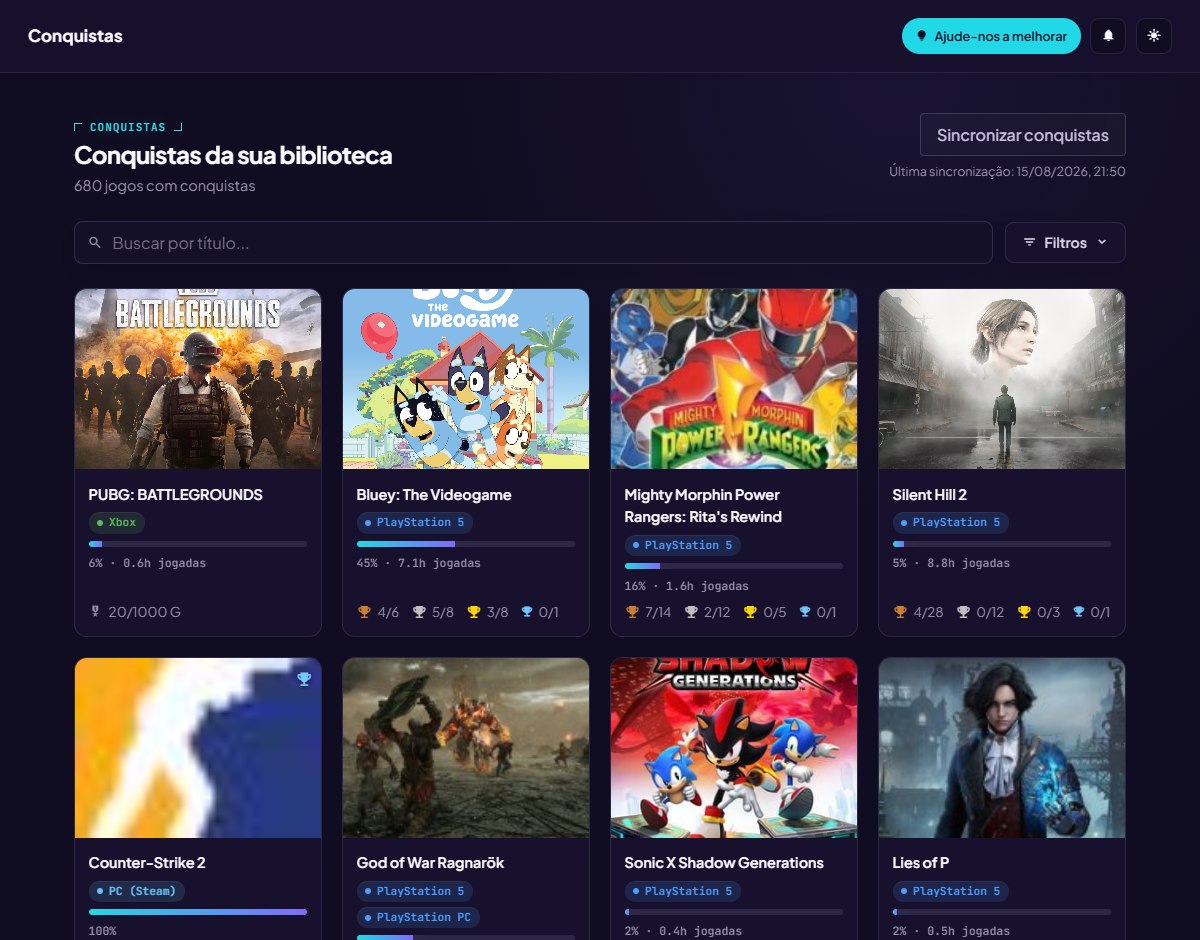
Task: Click Bluey 45% progress bar
Action: 466,544
